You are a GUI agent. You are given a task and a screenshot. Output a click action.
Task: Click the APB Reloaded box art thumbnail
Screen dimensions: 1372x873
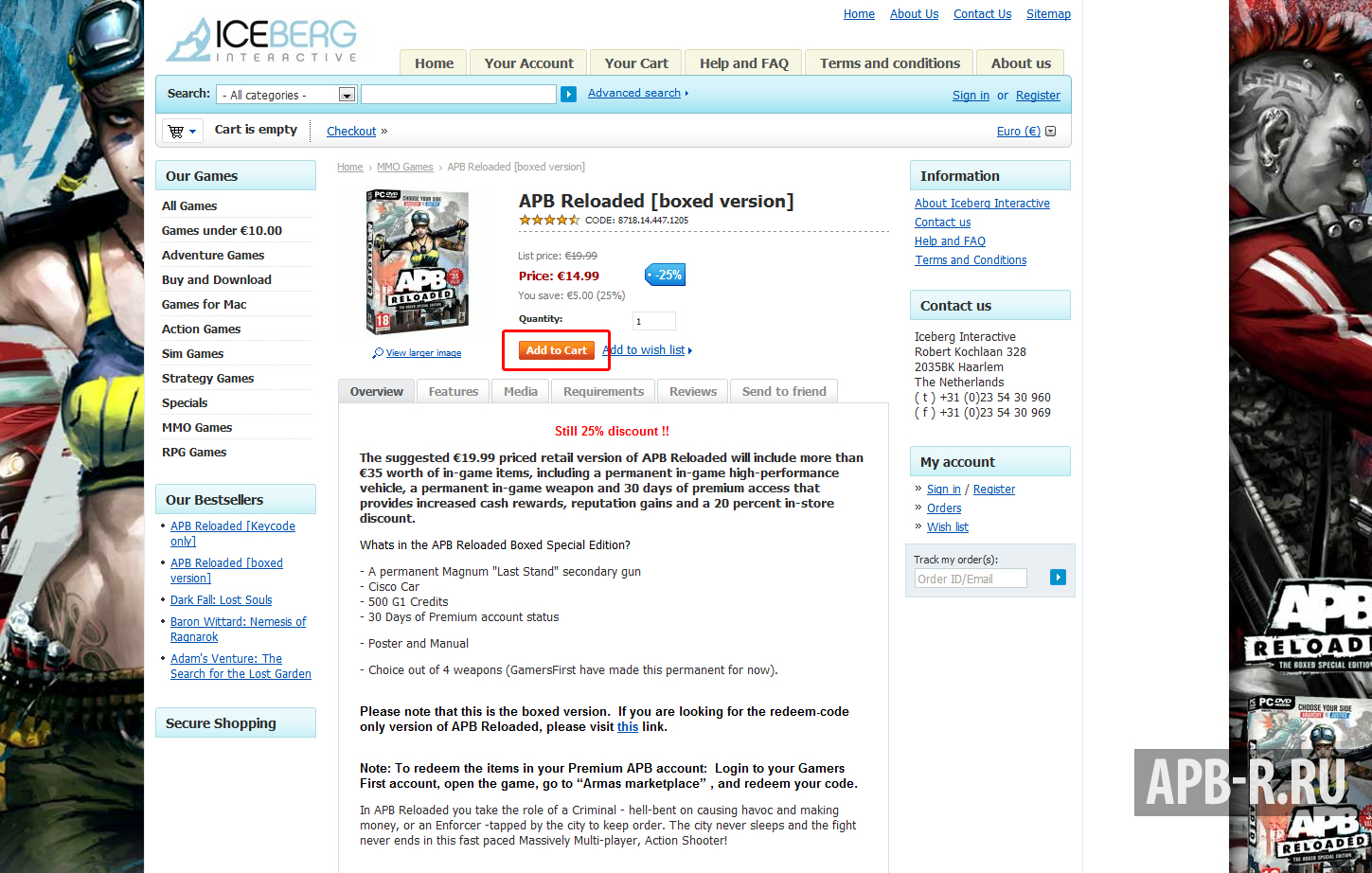(418, 262)
